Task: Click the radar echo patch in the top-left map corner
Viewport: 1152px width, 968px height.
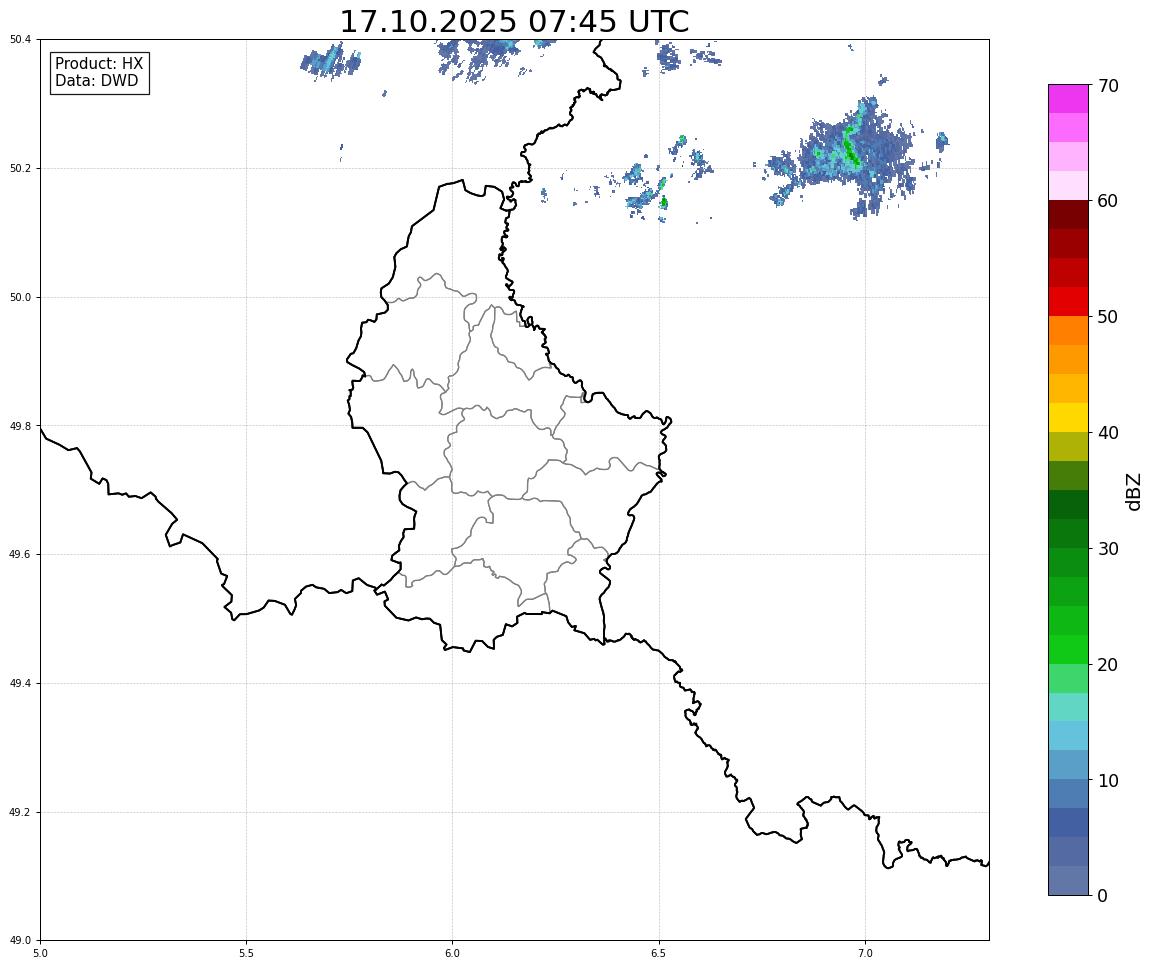Action: click(x=331, y=62)
